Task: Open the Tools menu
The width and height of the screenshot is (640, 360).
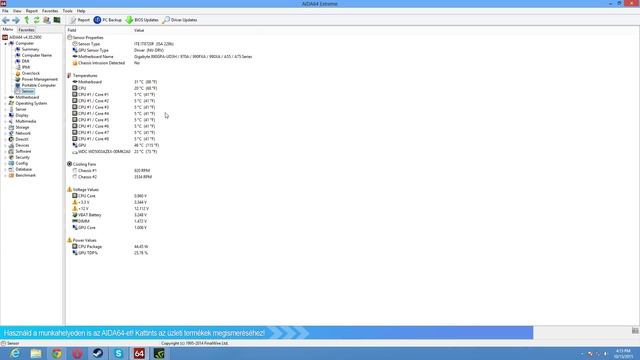Action: [x=67, y=11]
